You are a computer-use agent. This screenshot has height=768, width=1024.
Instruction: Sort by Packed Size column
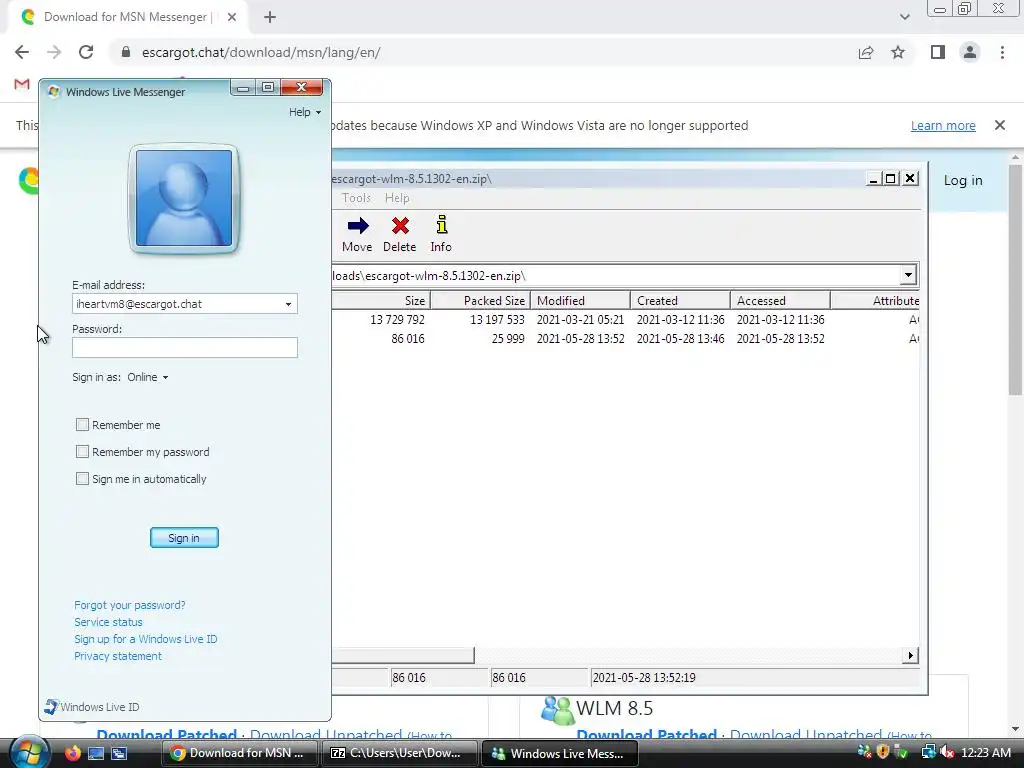481,300
